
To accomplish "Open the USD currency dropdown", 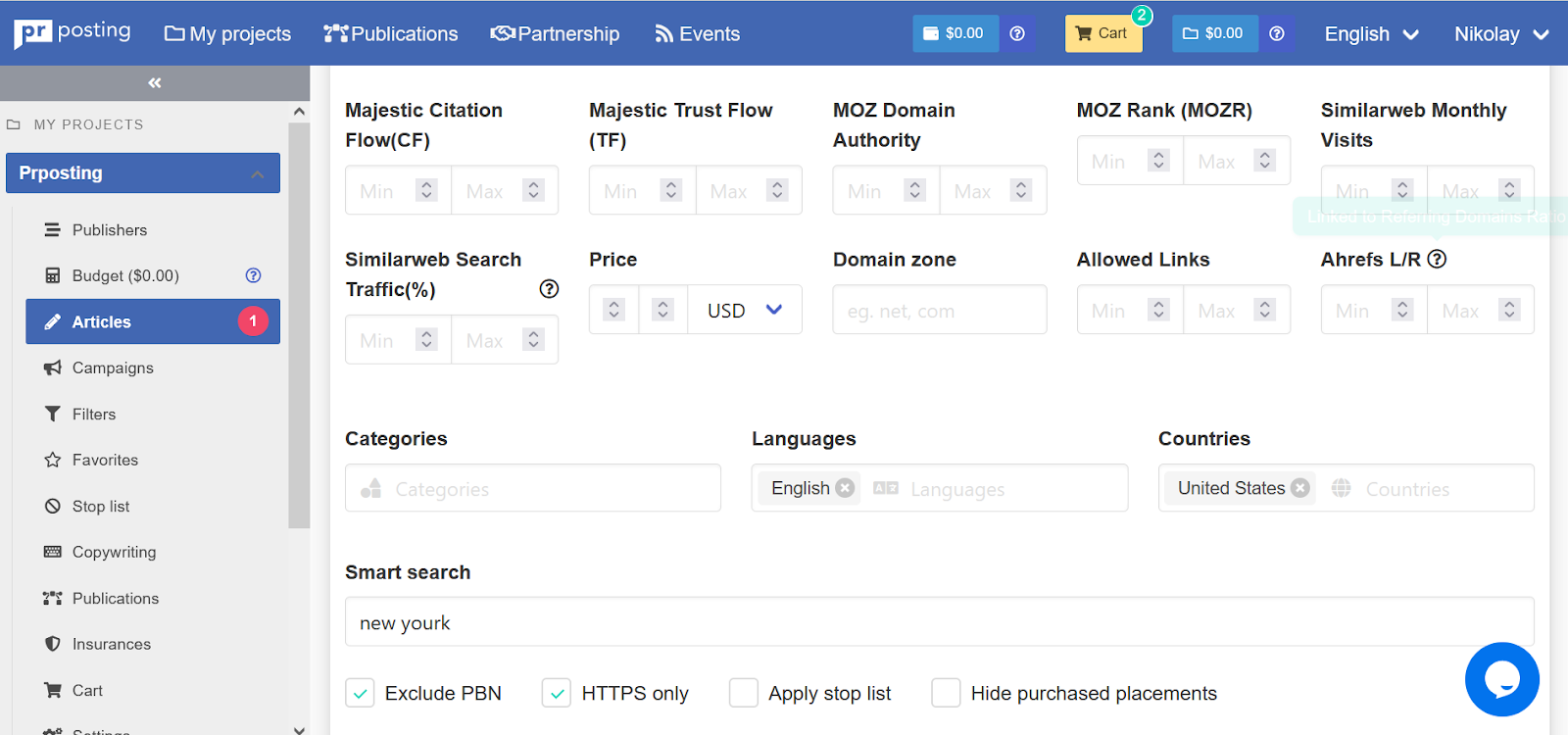I will [x=745, y=310].
